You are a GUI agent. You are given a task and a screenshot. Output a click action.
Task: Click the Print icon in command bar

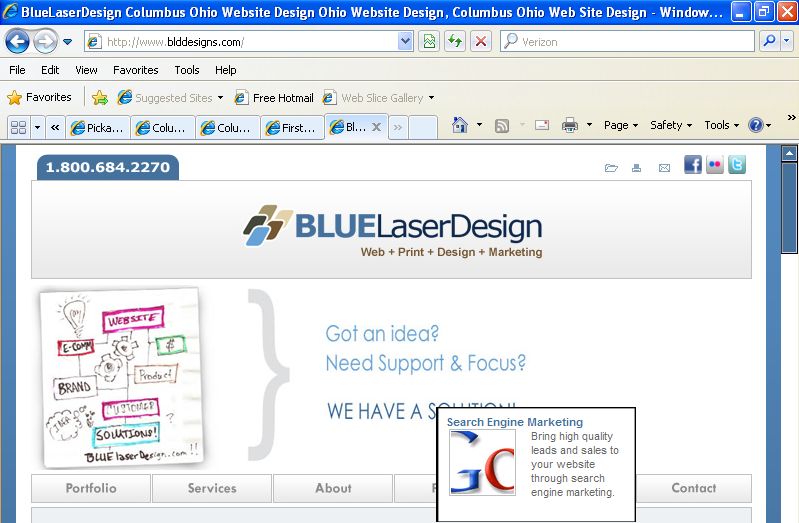570,125
